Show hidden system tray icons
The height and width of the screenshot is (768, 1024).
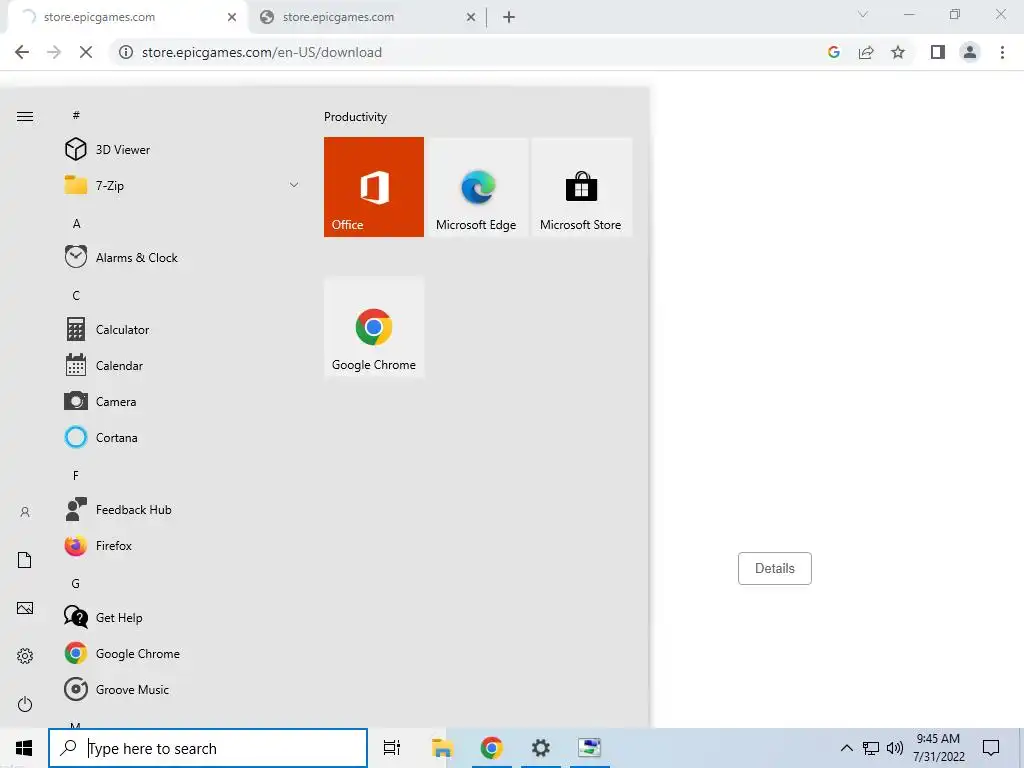[x=846, y=748]
